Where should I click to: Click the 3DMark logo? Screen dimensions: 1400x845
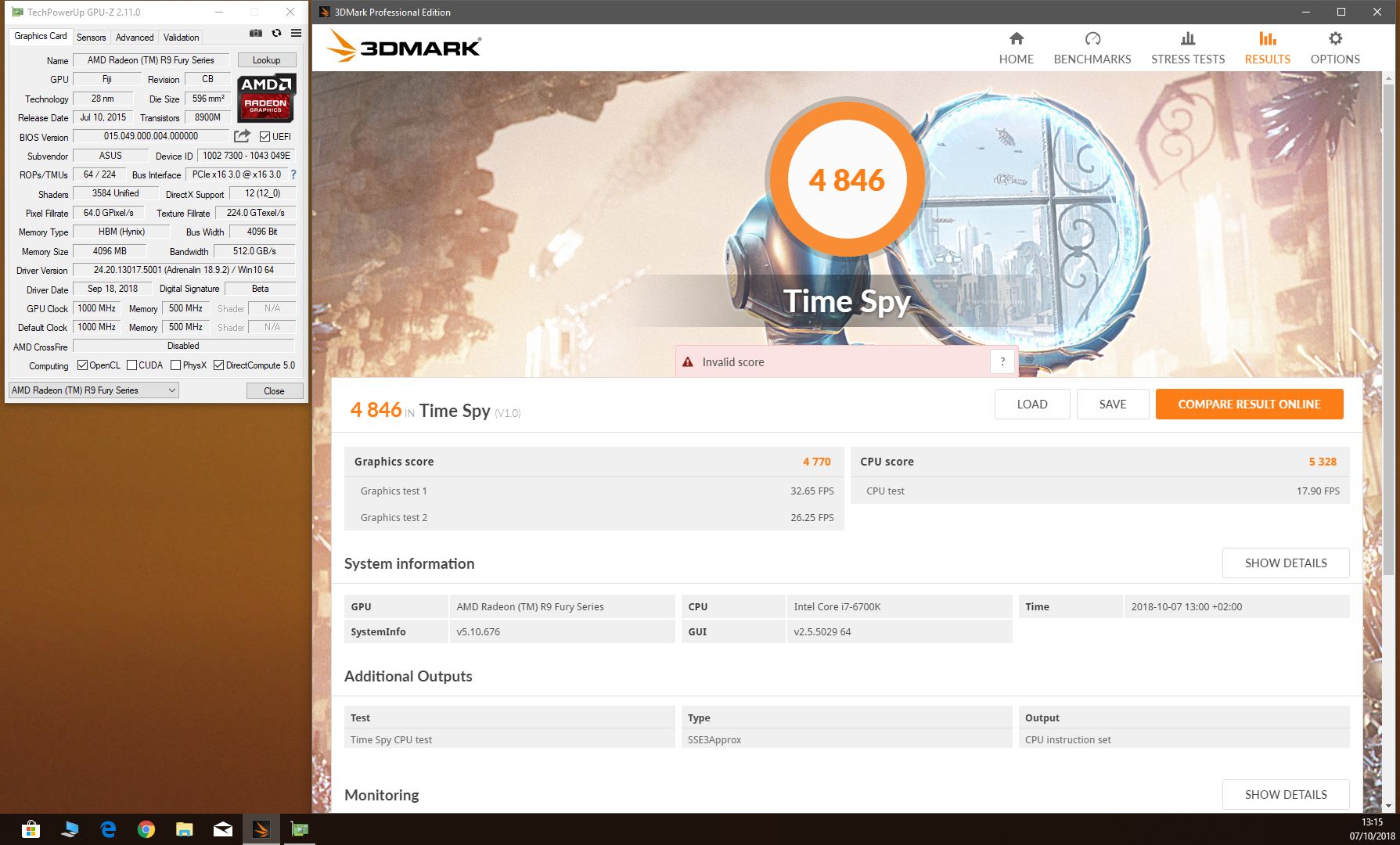[404, 47]
